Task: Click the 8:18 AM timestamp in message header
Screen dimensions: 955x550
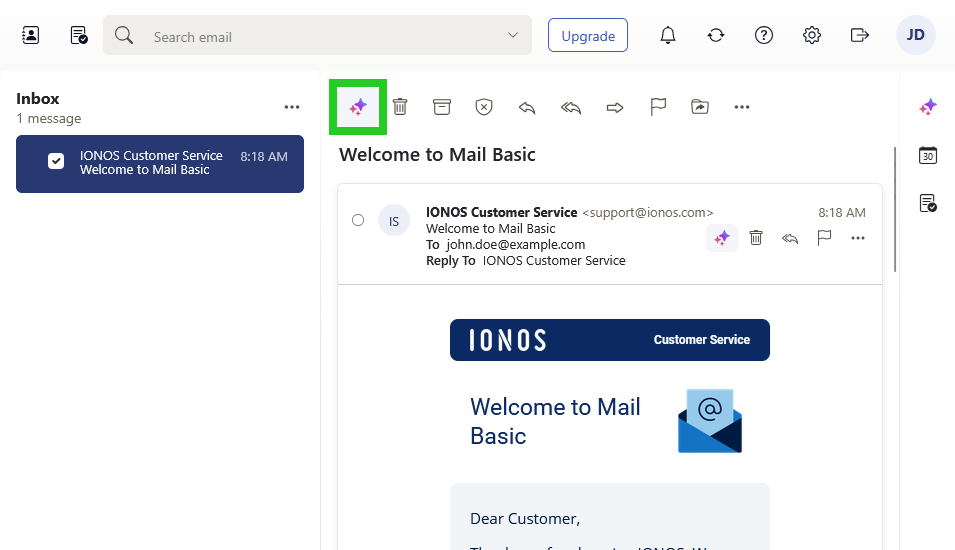Action: click(x=842, y=213)
